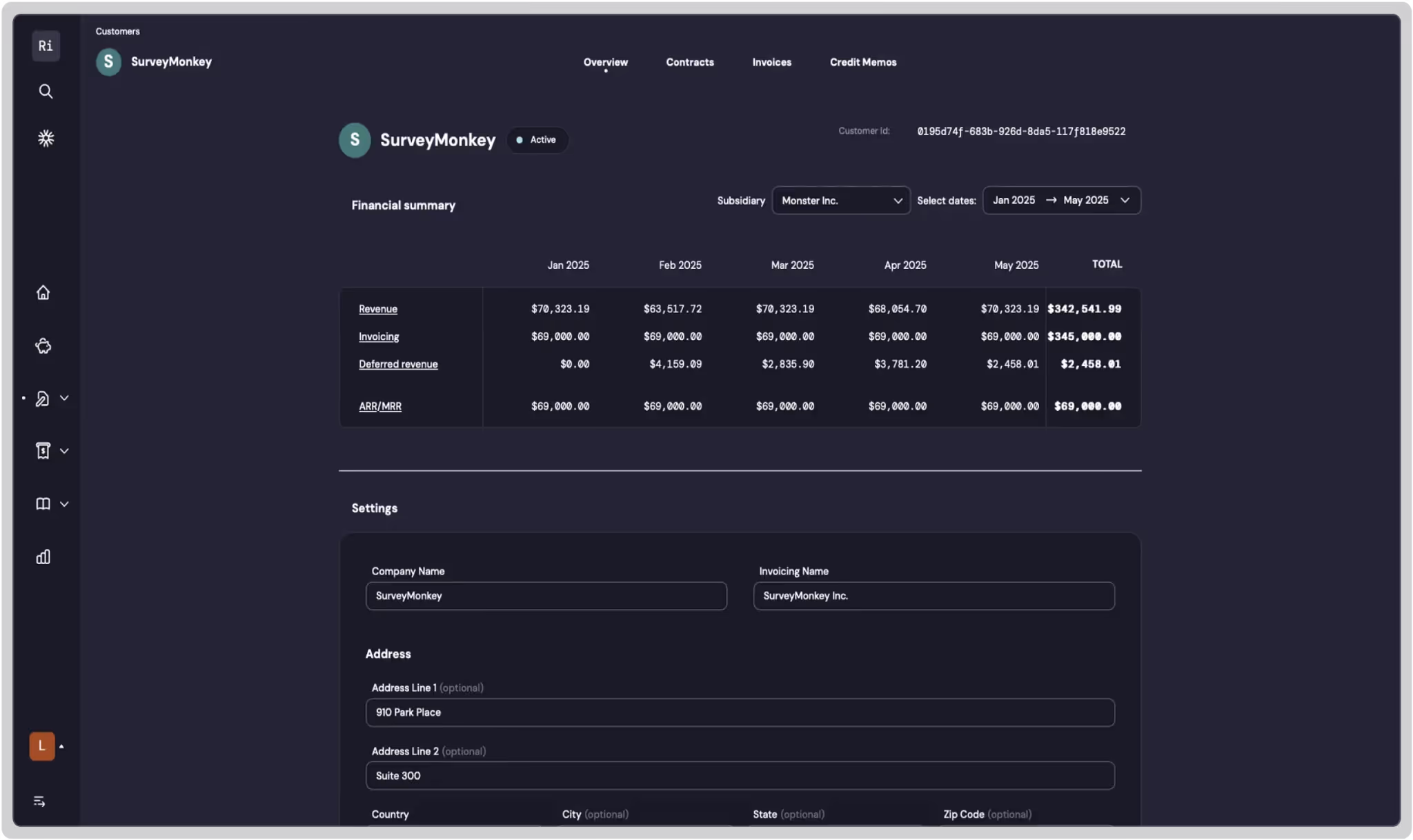Click the collapse sidebar icon at bottom
This screenshot has height=840, width=1413.
point(39,801)
